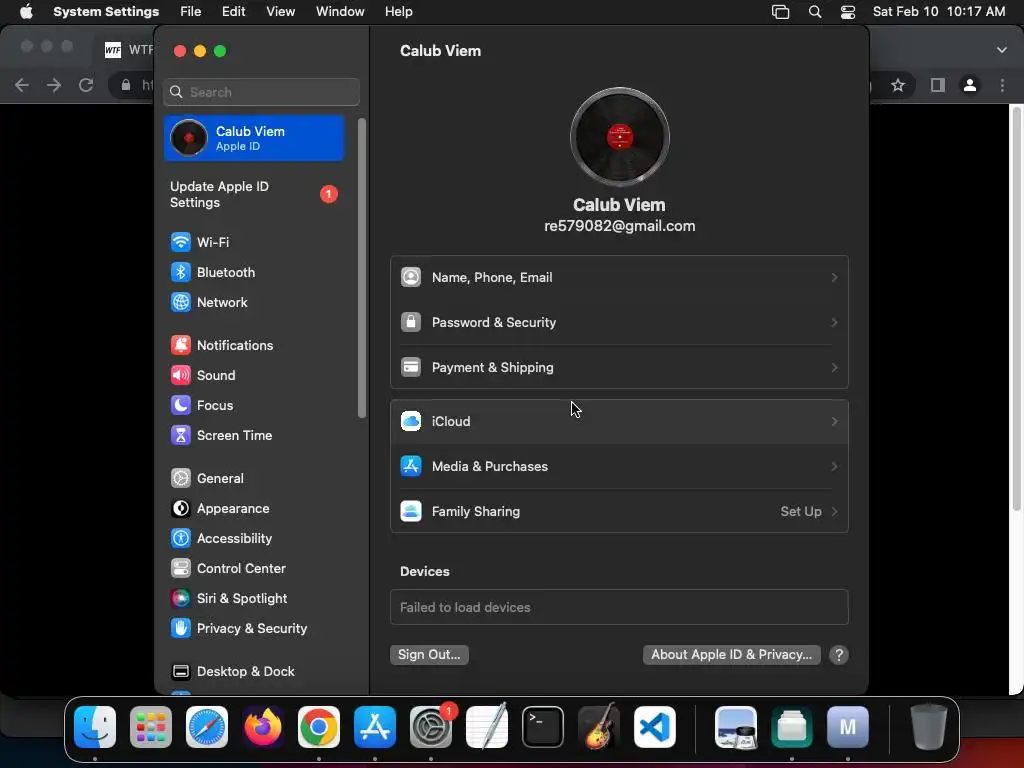1024x768 pixels.
Task: Open Preview from the Dock
Action: click(x=736, y=727)
